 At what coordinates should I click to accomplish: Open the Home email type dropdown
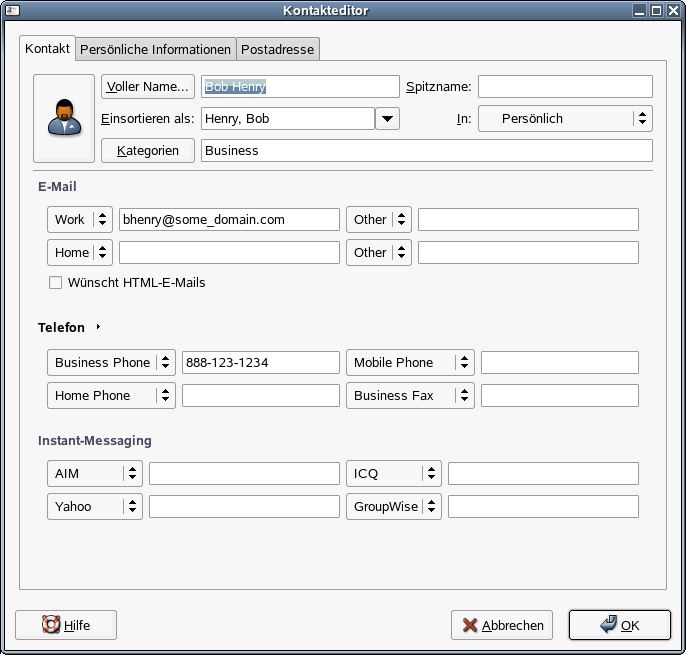[80, 252]
